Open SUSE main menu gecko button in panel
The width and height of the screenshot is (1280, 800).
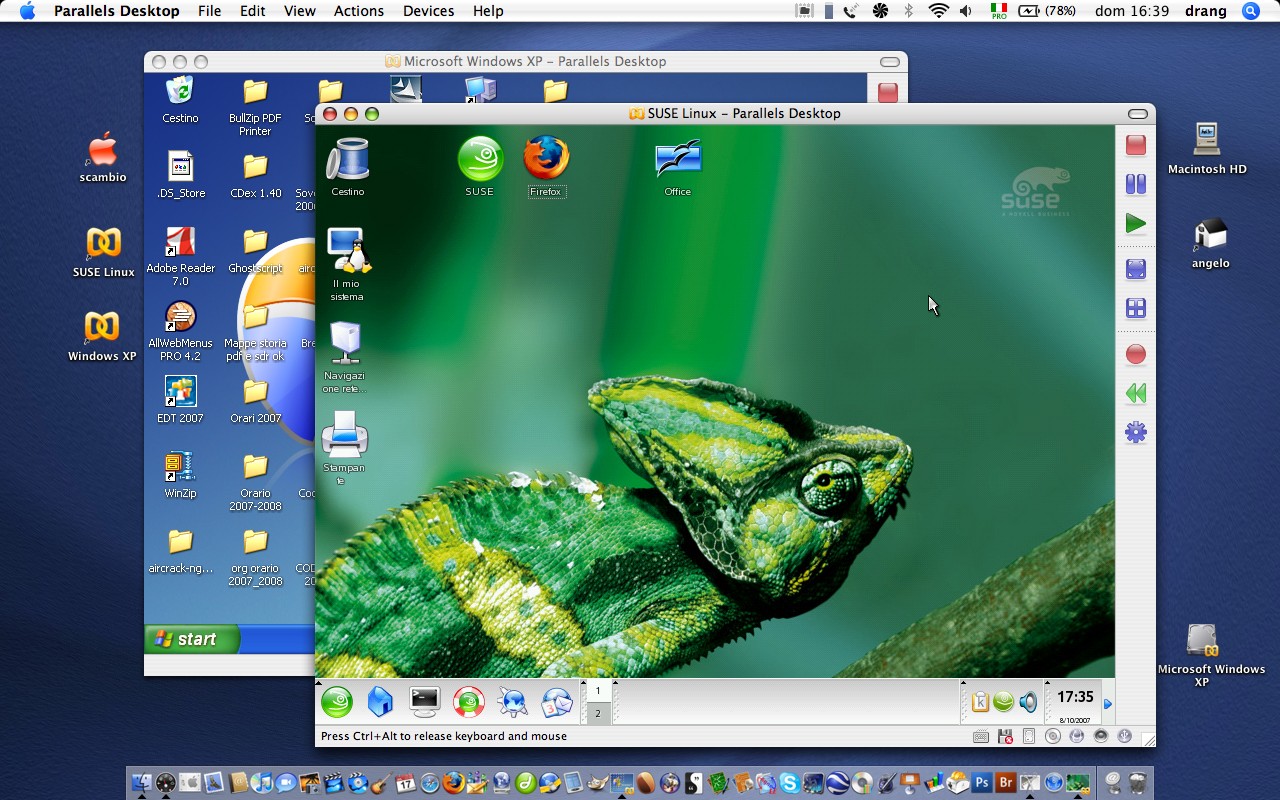(337, 702)
